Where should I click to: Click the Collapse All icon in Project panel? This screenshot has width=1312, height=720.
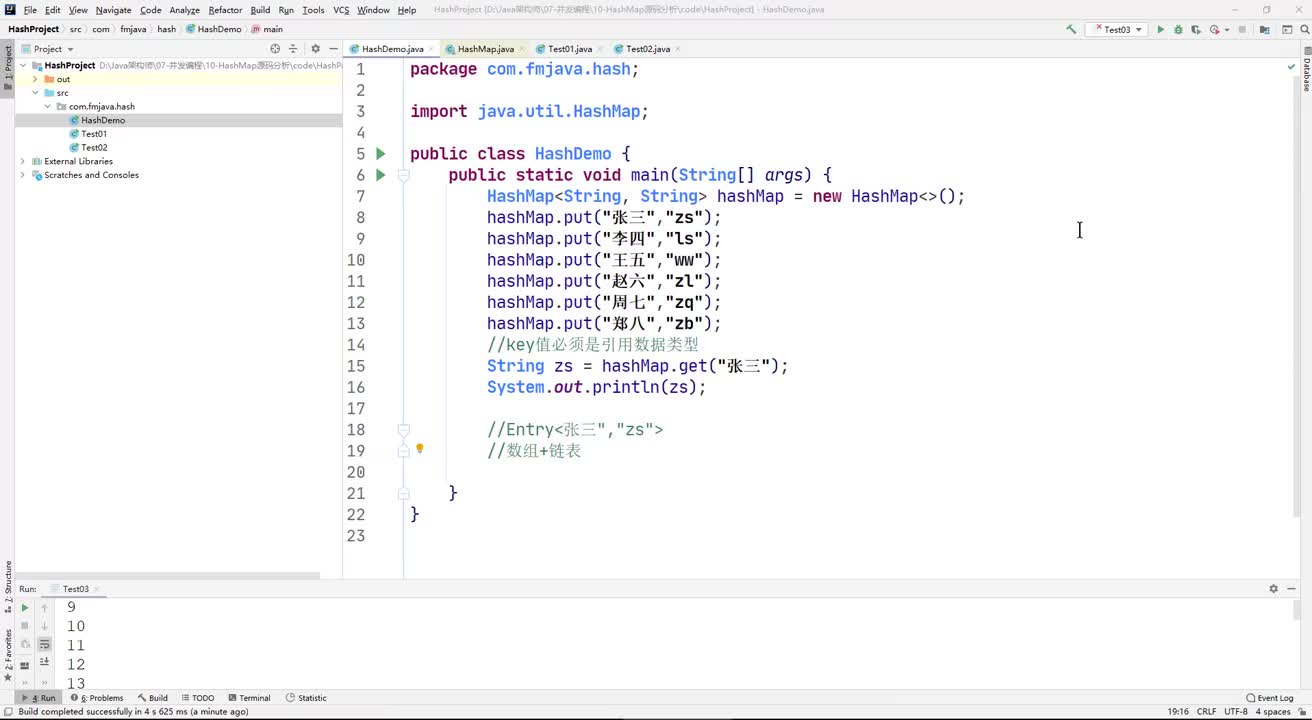(293, 48)
